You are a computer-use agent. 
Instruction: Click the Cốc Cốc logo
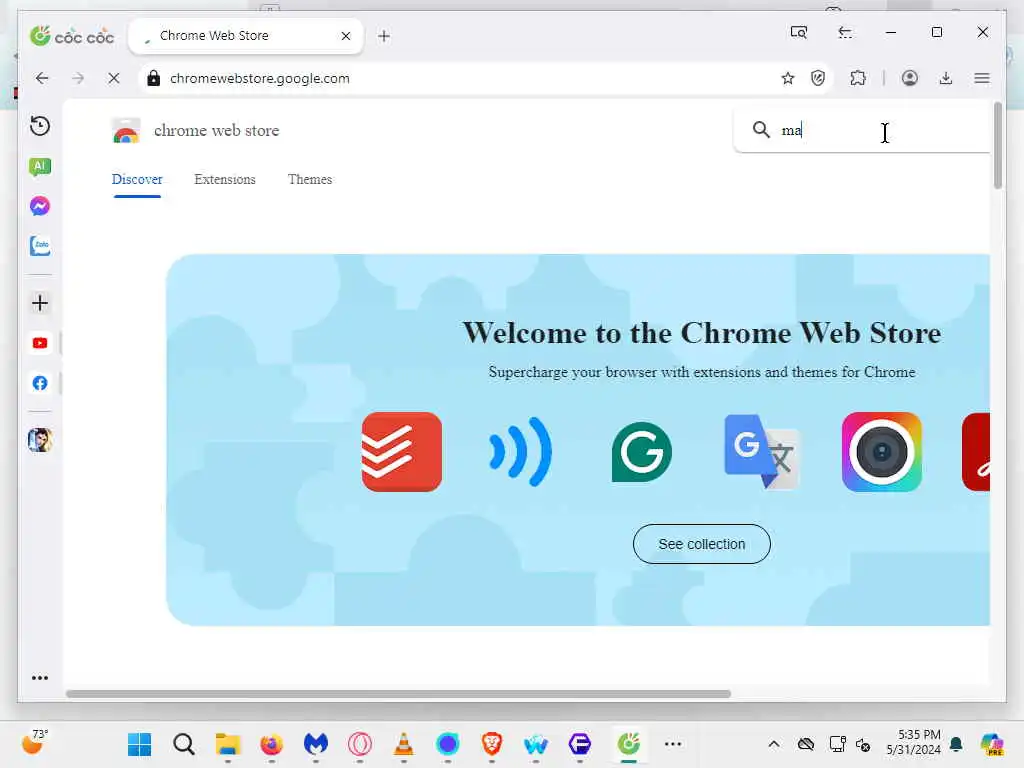pyautogui.click(x=72, y=35)
